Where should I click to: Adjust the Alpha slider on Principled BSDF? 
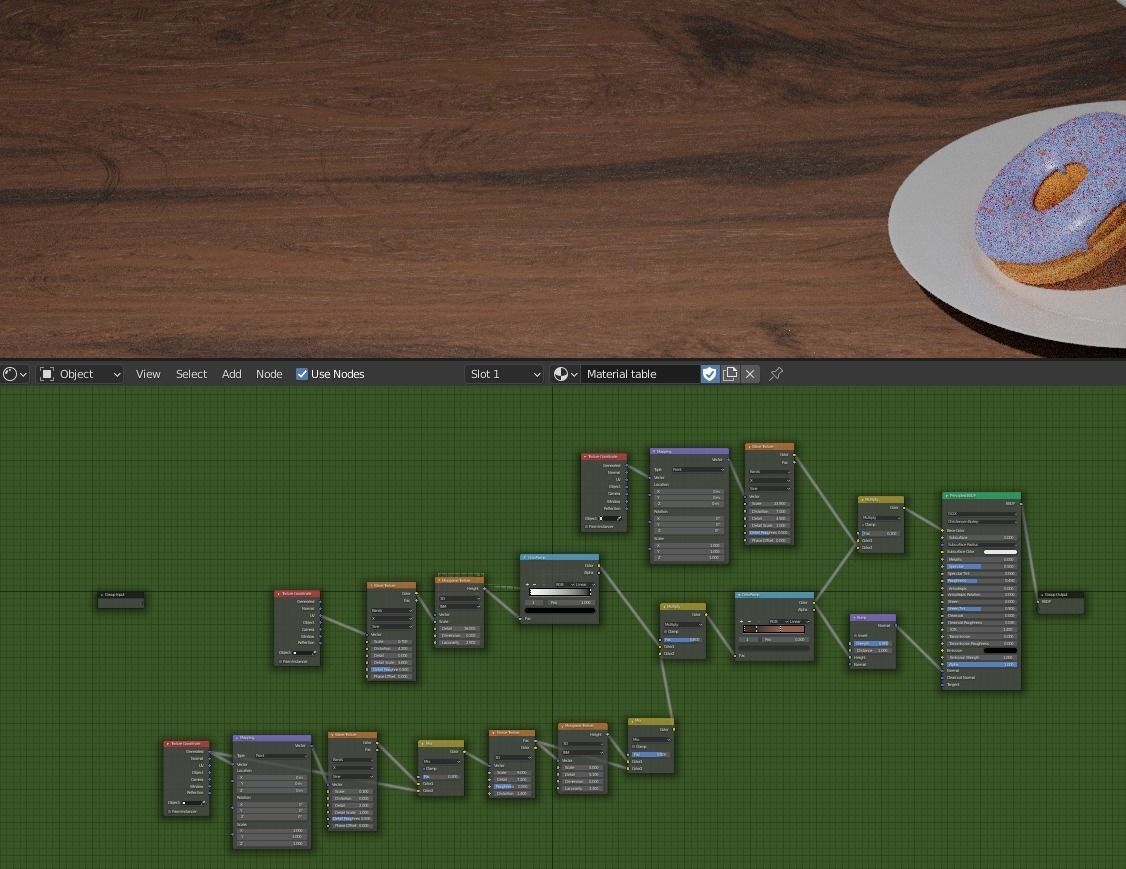pos(981,664)
